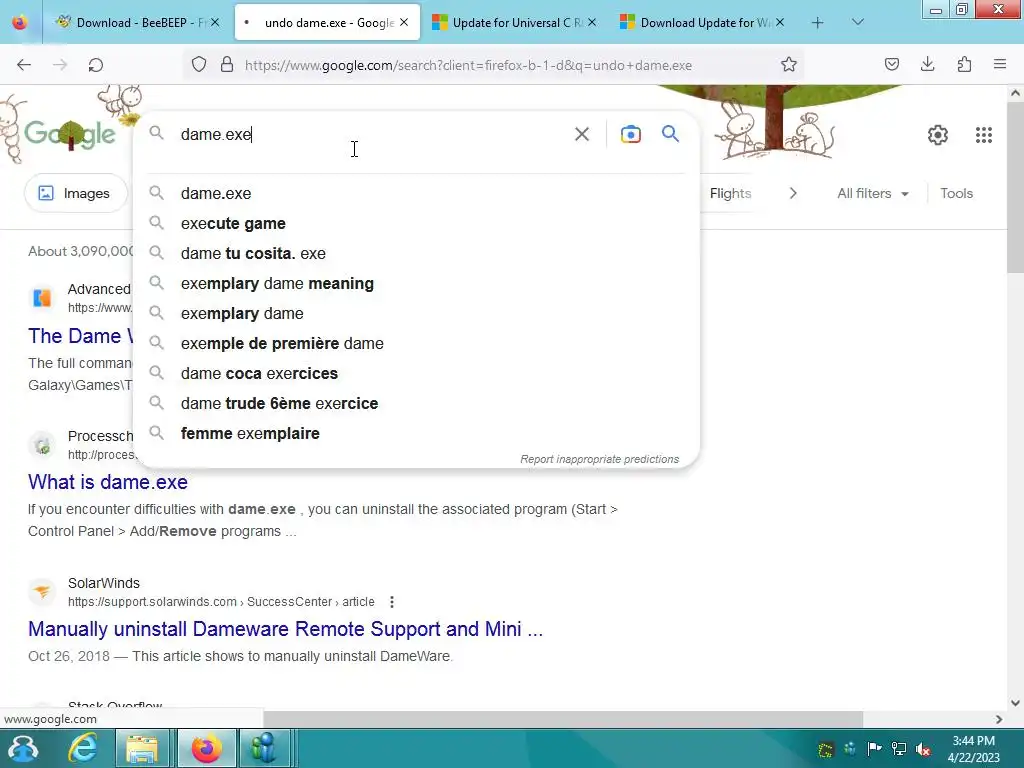Clear the search box with X

[x=582, y=134]
